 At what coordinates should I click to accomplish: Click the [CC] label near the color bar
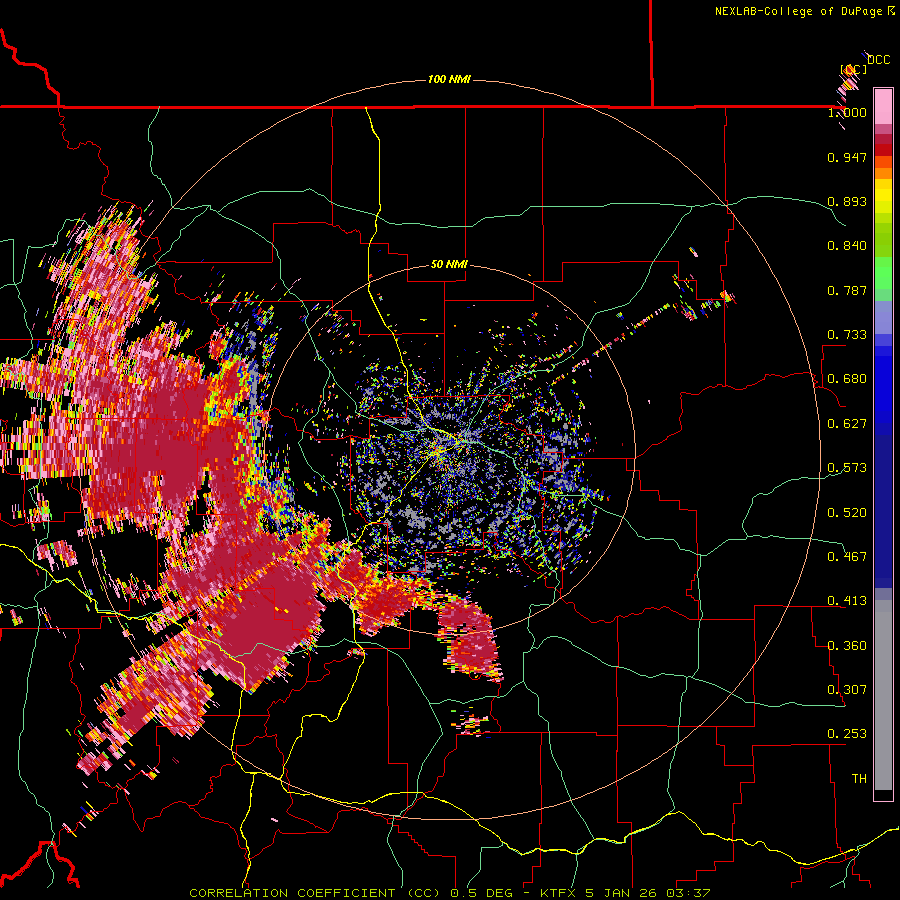pos(854,69)
